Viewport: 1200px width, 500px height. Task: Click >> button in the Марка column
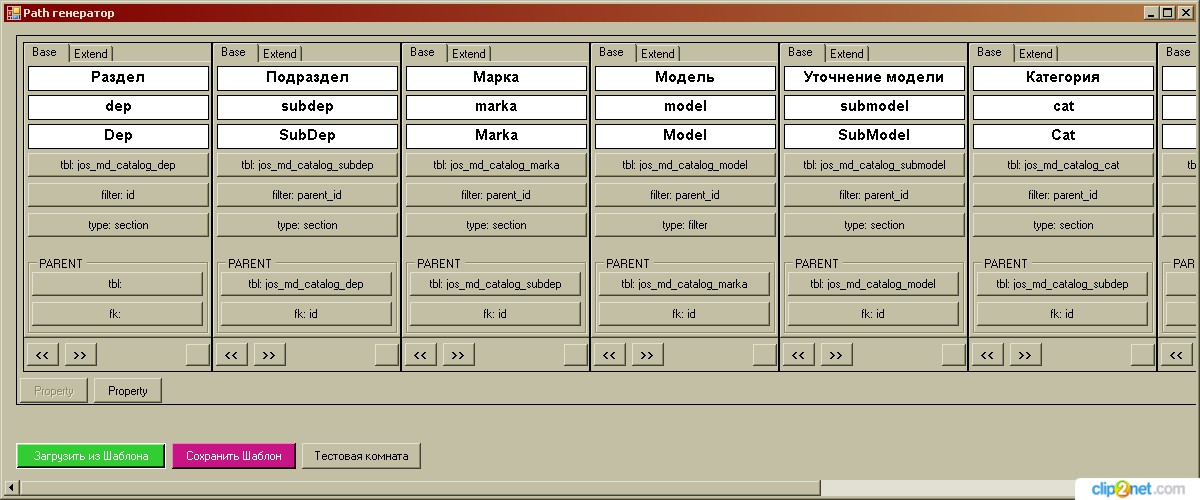coord(459,354)
